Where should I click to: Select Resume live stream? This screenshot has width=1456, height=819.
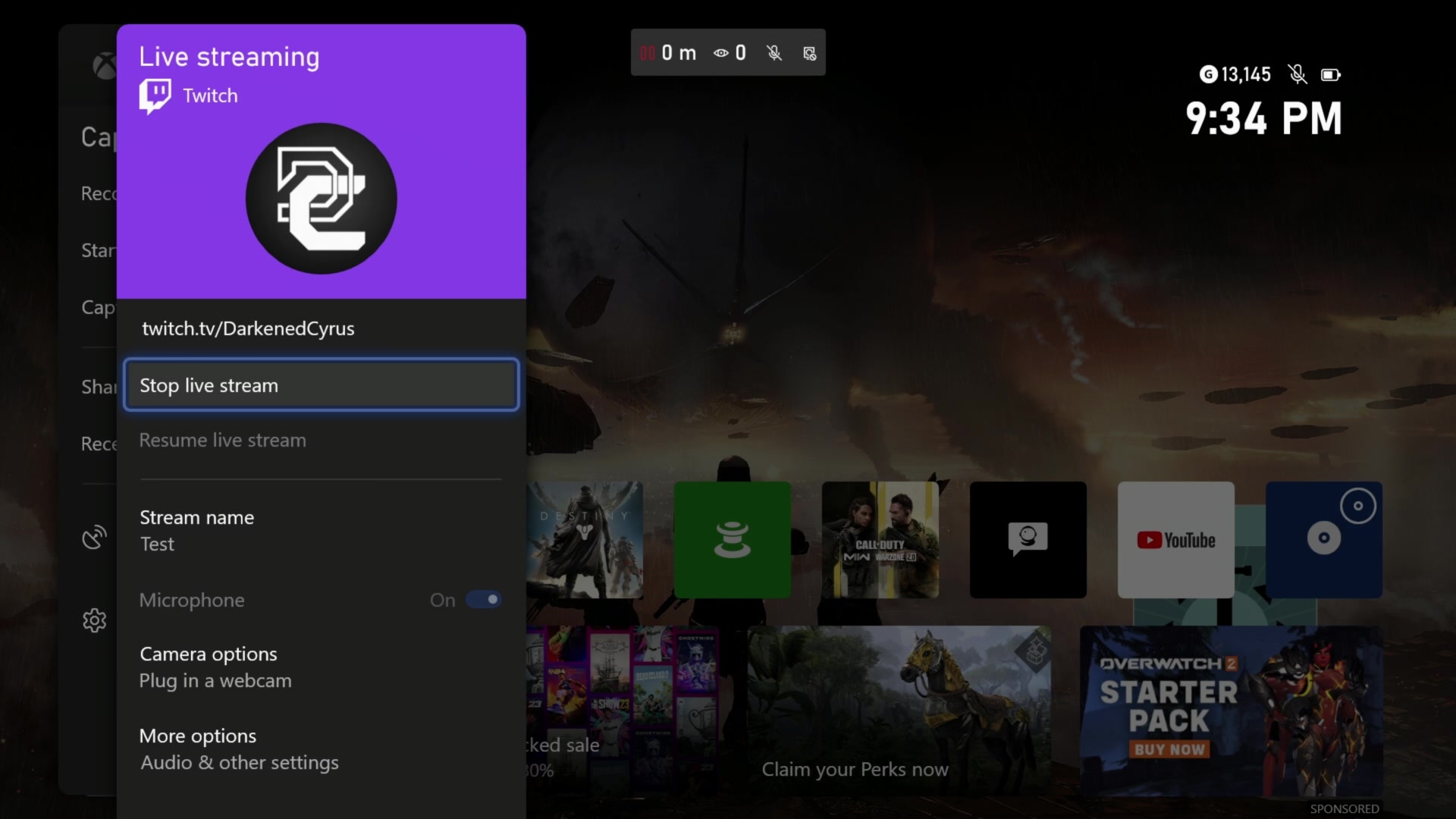(x=222, y=440)
